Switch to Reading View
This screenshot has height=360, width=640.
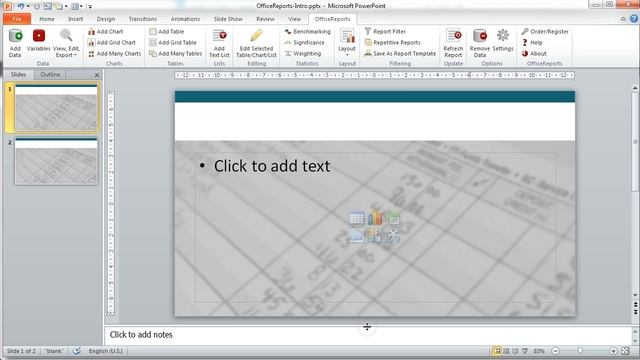tap(515, 351)
